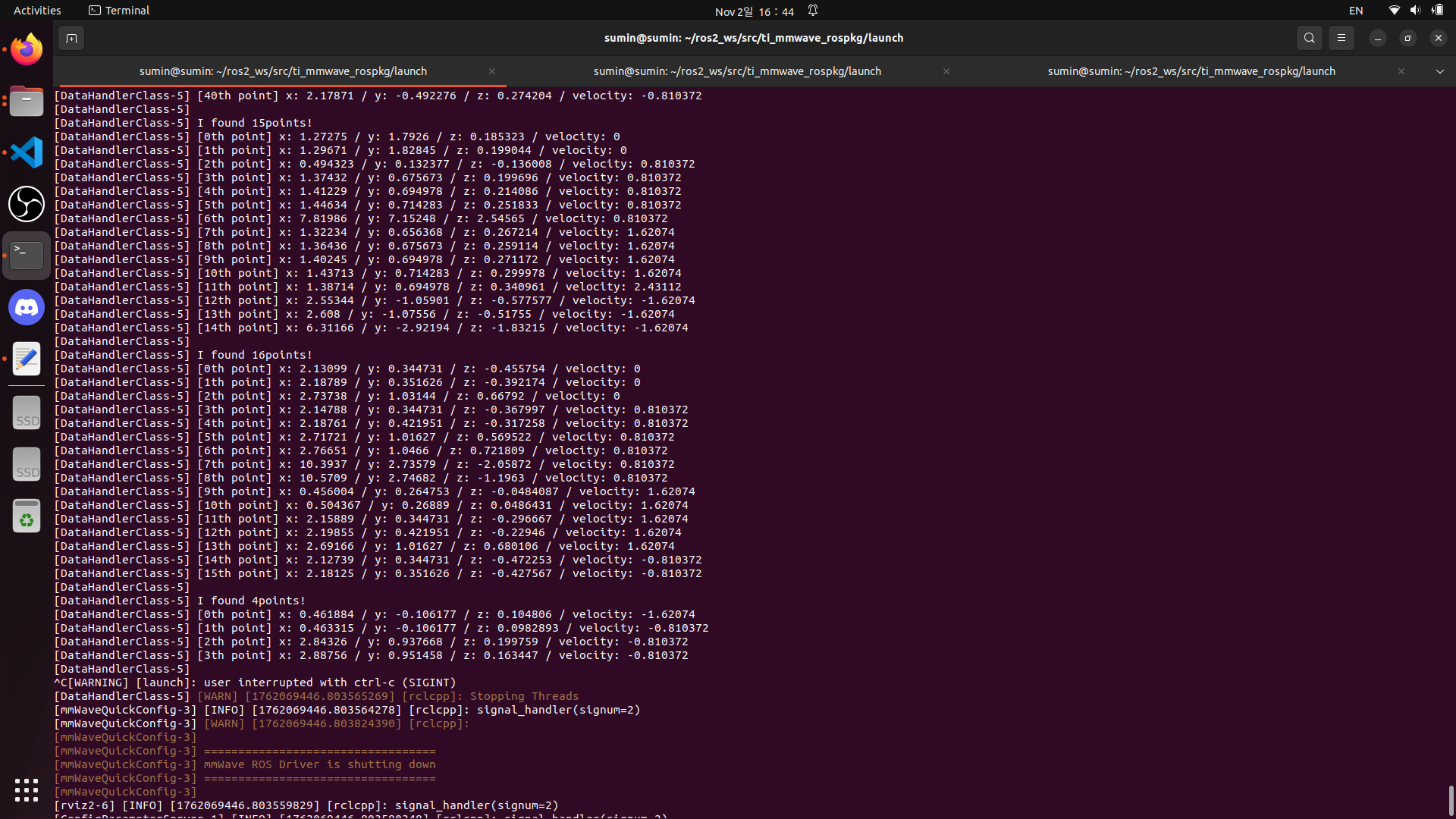This screenshot has height=819, width=1456.
Task: Open the Text Editor from dock
Action: (27, 359)
